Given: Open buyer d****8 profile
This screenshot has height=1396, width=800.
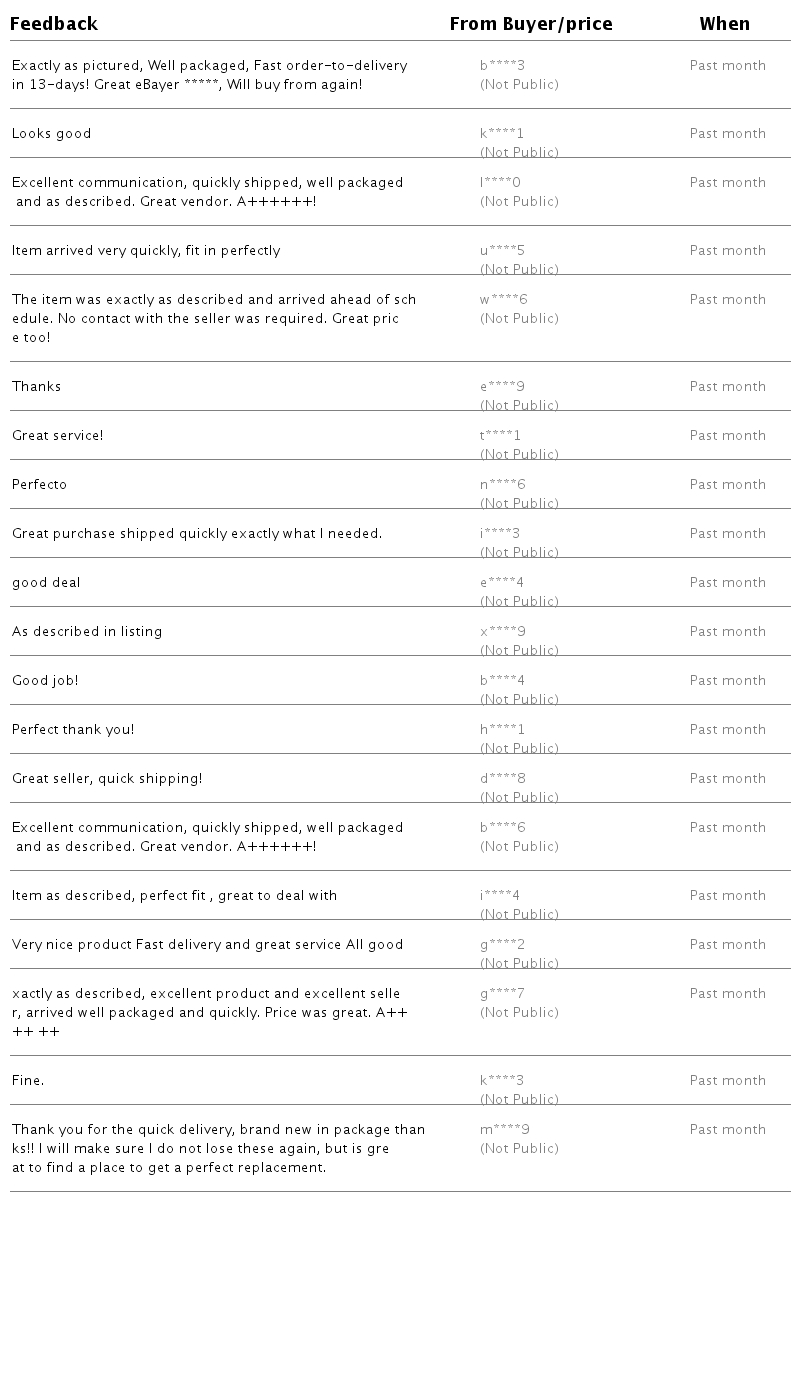Looking at the screenshot, I should coord(503,779).
